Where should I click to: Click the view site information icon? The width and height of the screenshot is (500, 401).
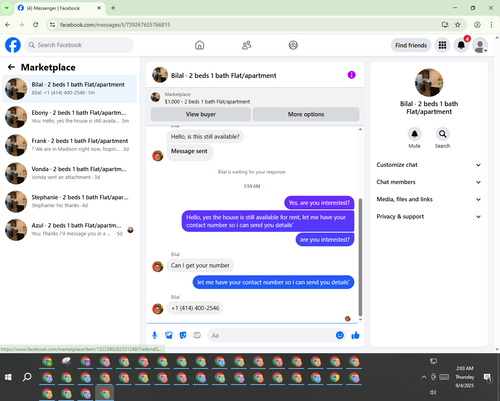[52, 25]
